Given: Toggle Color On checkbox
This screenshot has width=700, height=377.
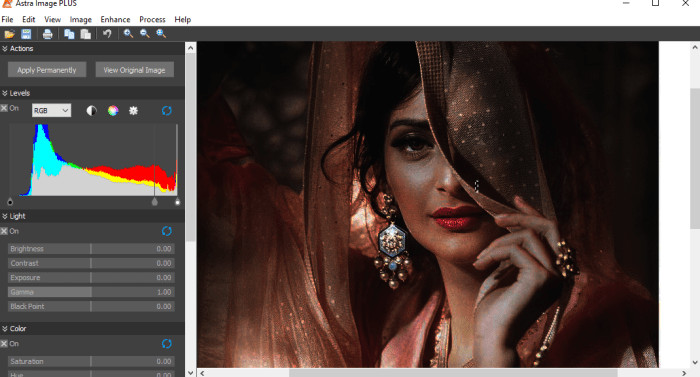Looking at the screenshot, I should (4, 343).
